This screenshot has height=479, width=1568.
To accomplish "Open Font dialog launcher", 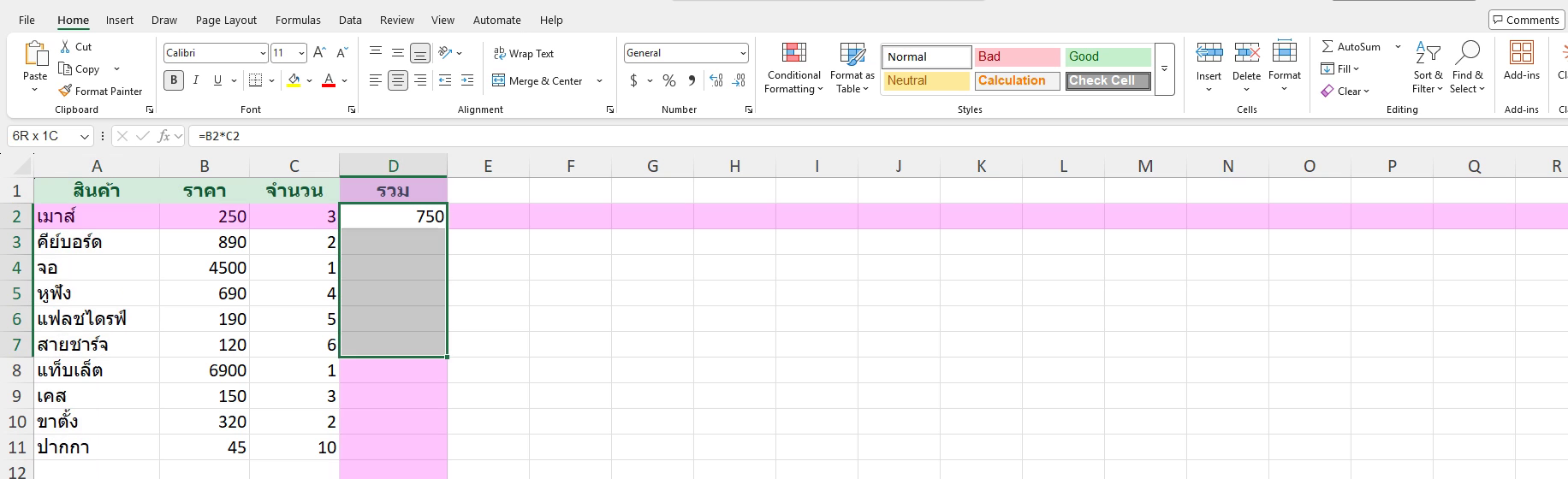I will click(x=351, y=109).
